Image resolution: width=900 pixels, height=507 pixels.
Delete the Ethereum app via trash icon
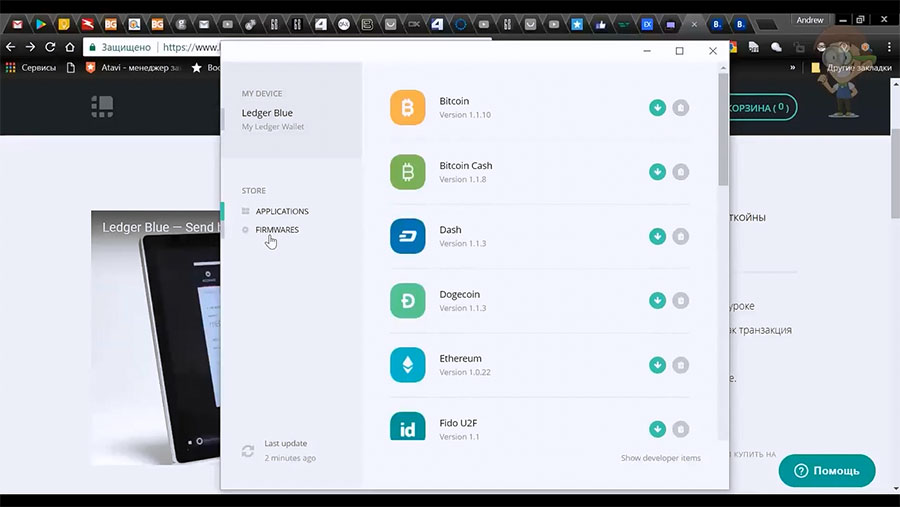(681, 365)
